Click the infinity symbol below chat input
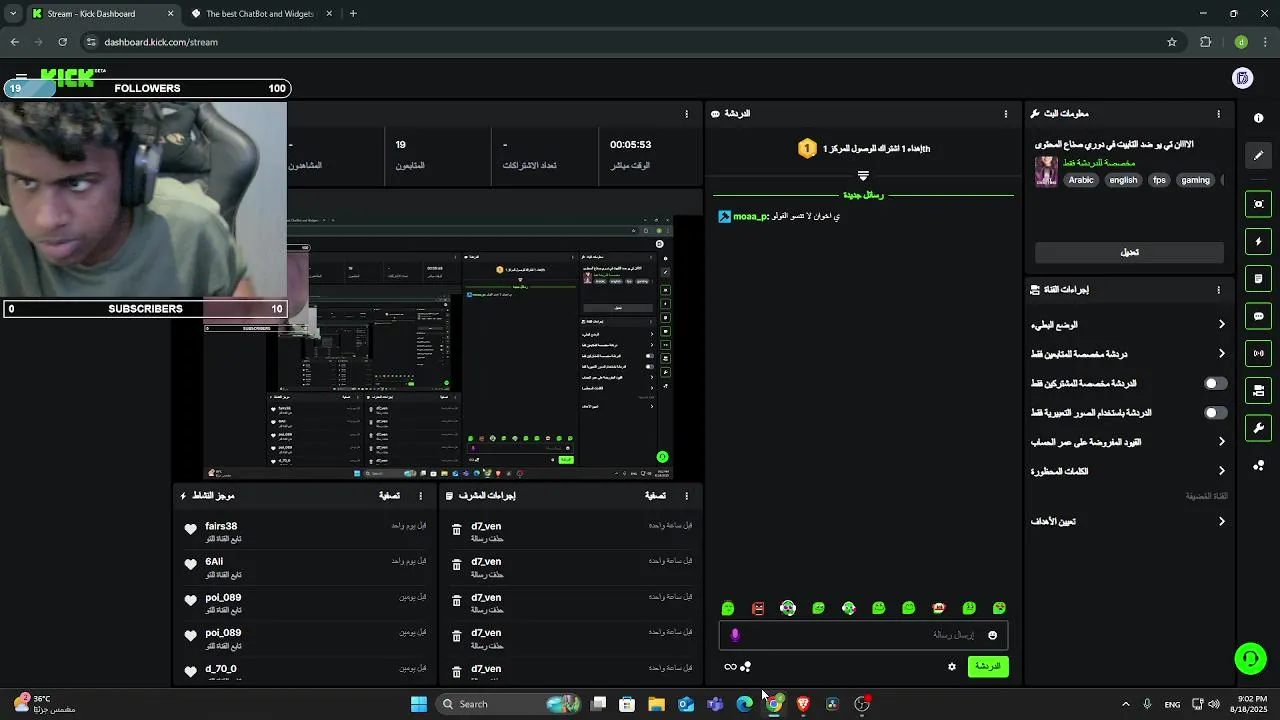1280x720 pixels. click(x=730, y=667)
